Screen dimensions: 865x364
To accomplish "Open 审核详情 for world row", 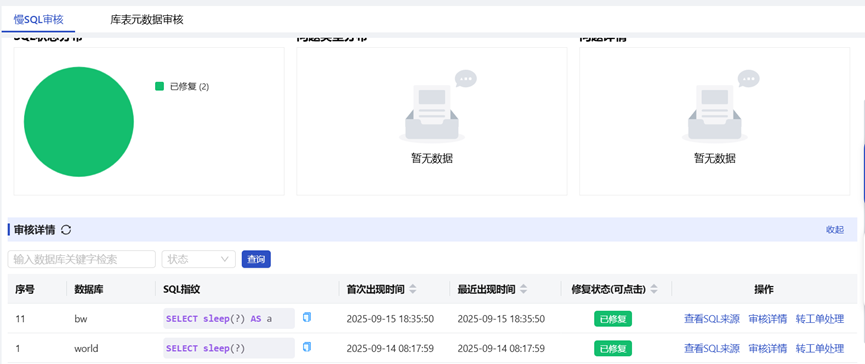I will [x=767, y=349].
